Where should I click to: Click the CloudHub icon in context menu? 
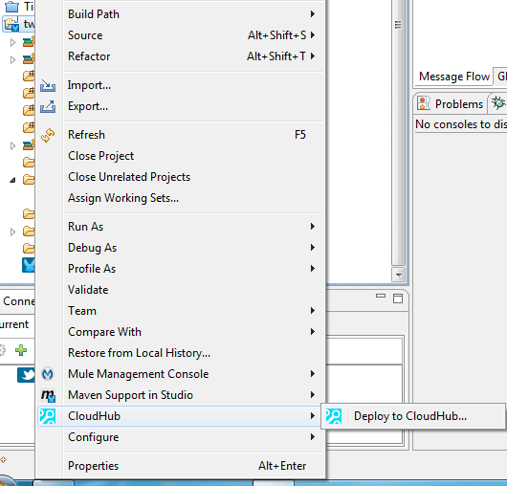point(47,416)
